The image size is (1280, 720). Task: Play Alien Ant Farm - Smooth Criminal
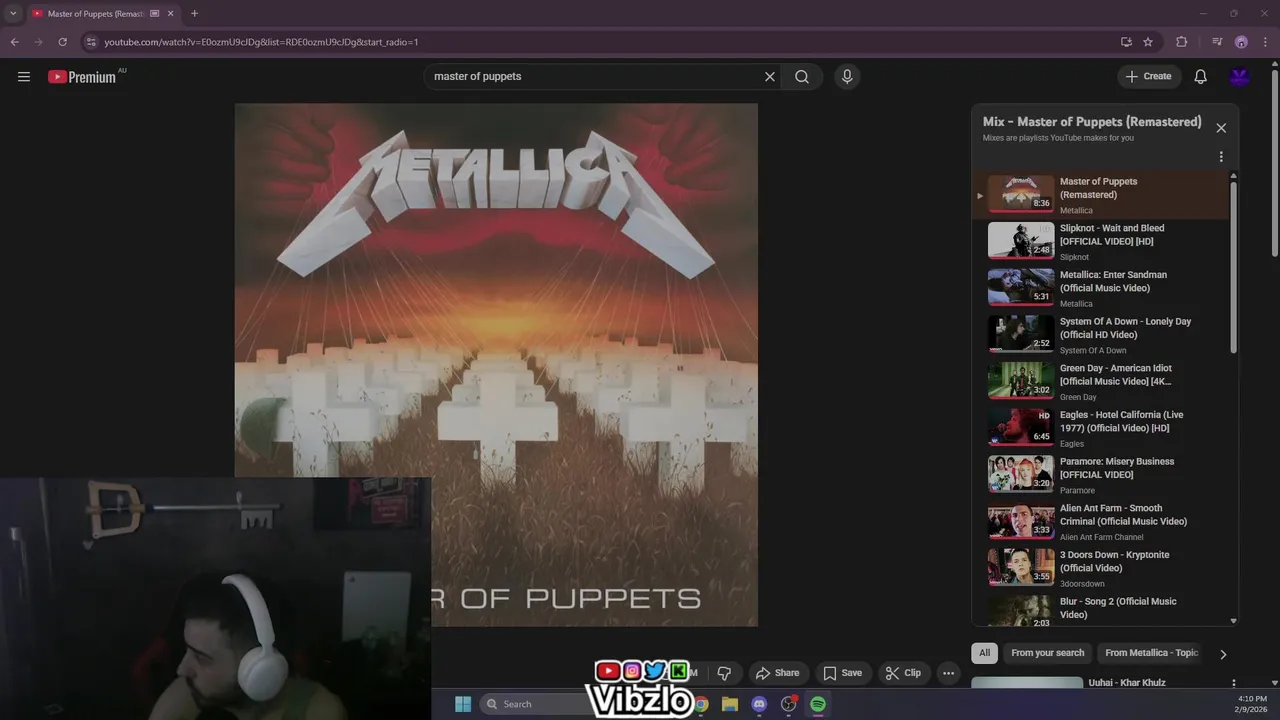pos(1100,522)
